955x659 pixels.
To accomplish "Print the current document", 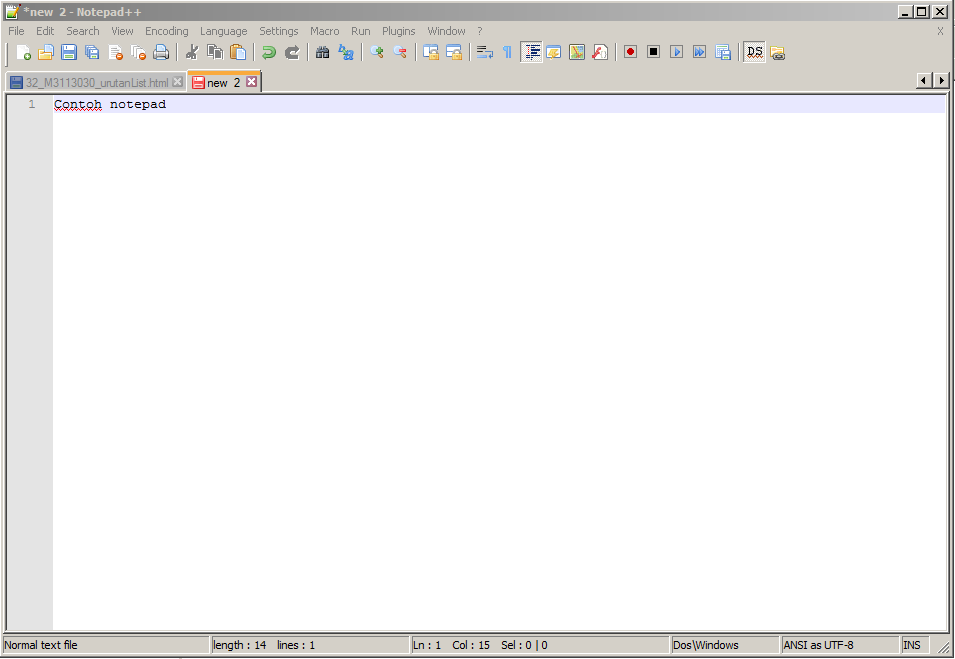I will (161, 51).
